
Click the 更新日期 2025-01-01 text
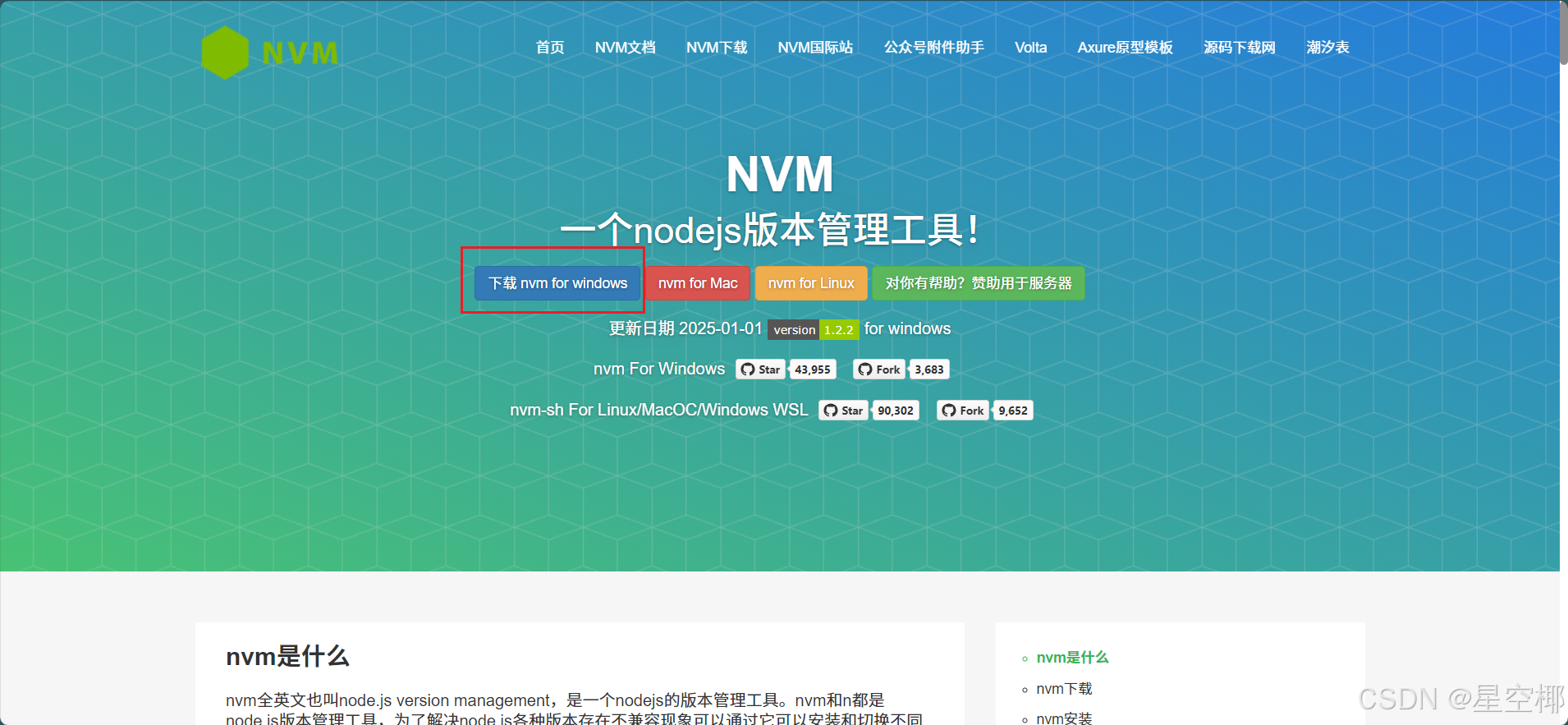[685, 328]
